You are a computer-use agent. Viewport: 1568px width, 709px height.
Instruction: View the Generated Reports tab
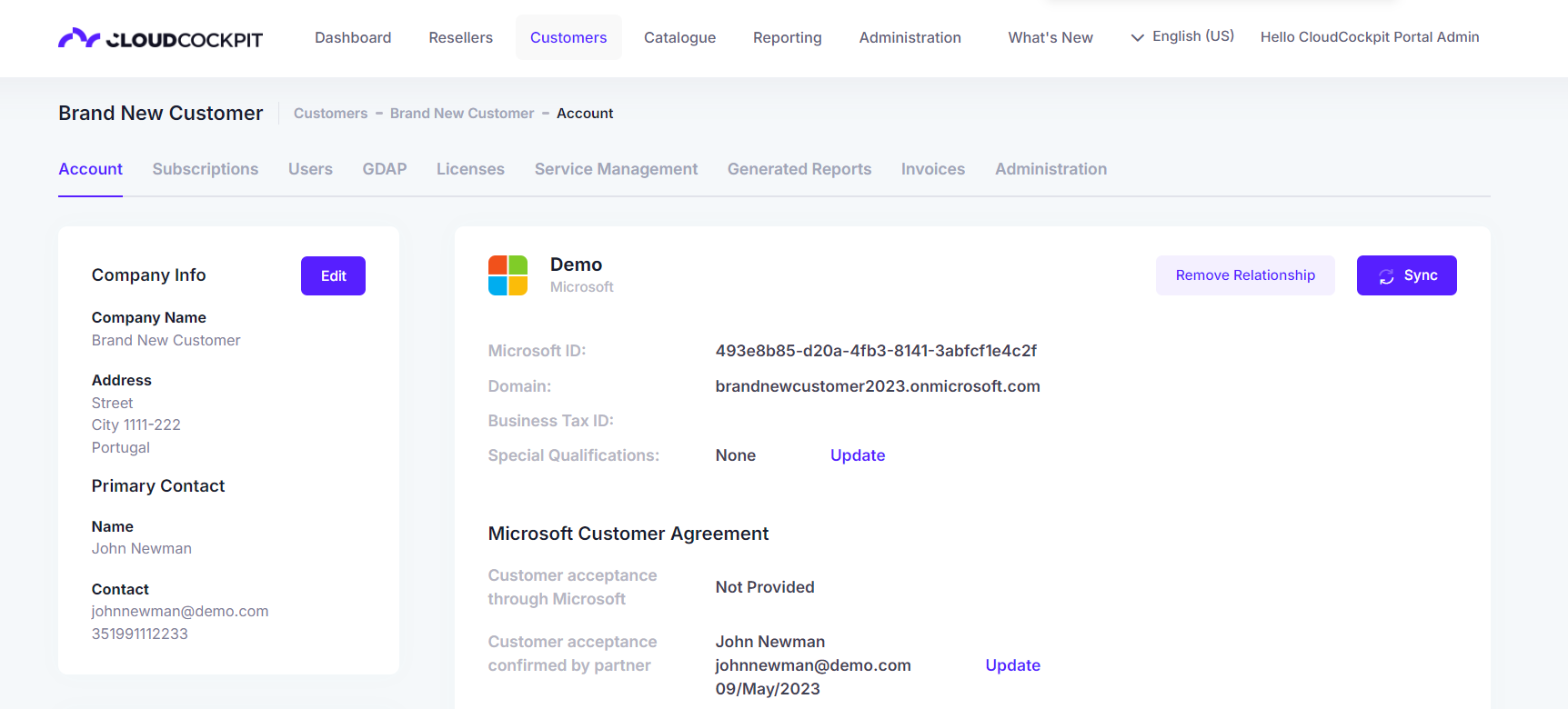(x=799, y=169)
